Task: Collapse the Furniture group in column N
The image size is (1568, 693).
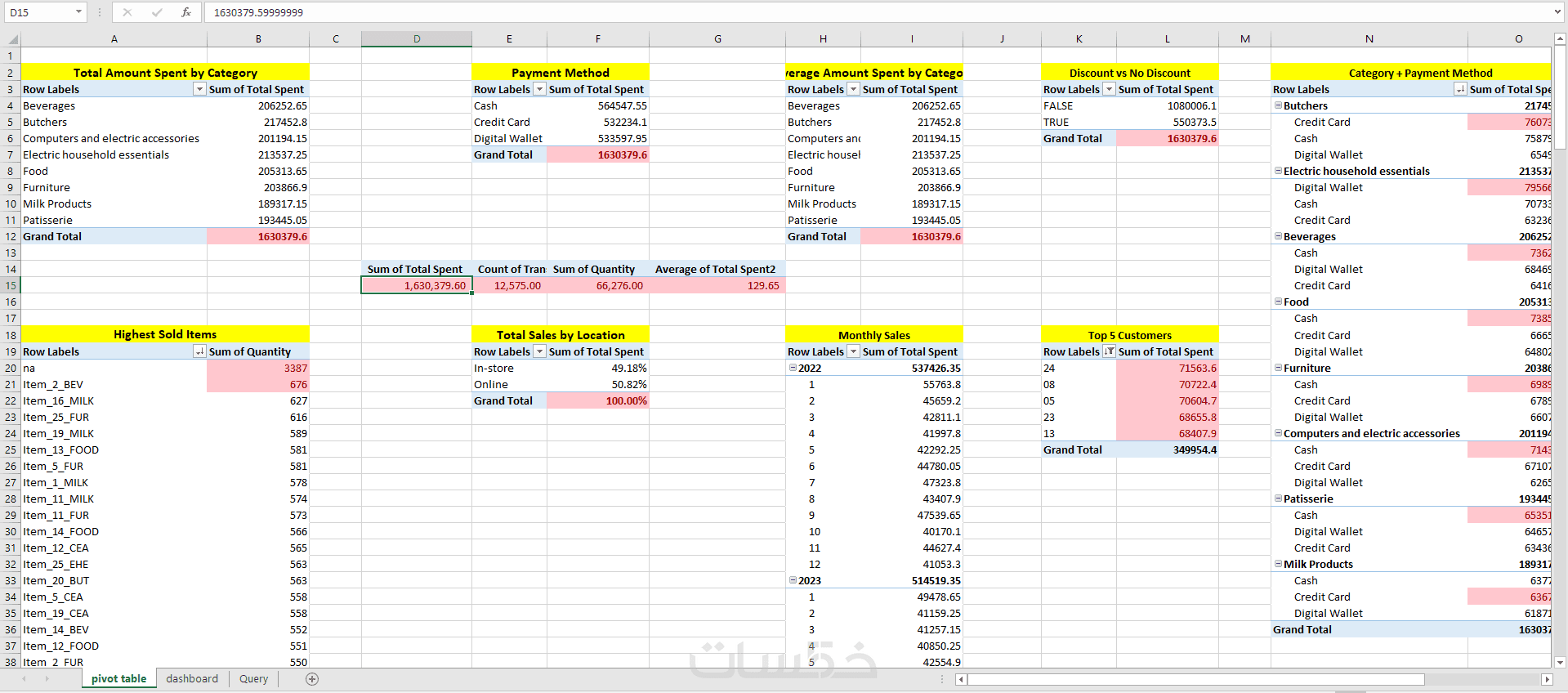Action: (x=1278, y=368)
